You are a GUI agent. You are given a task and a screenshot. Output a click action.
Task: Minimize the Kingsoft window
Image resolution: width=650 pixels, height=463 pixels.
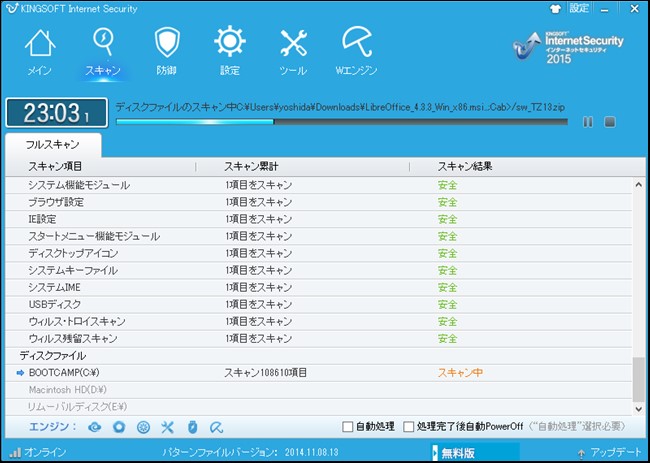point(606,9)
